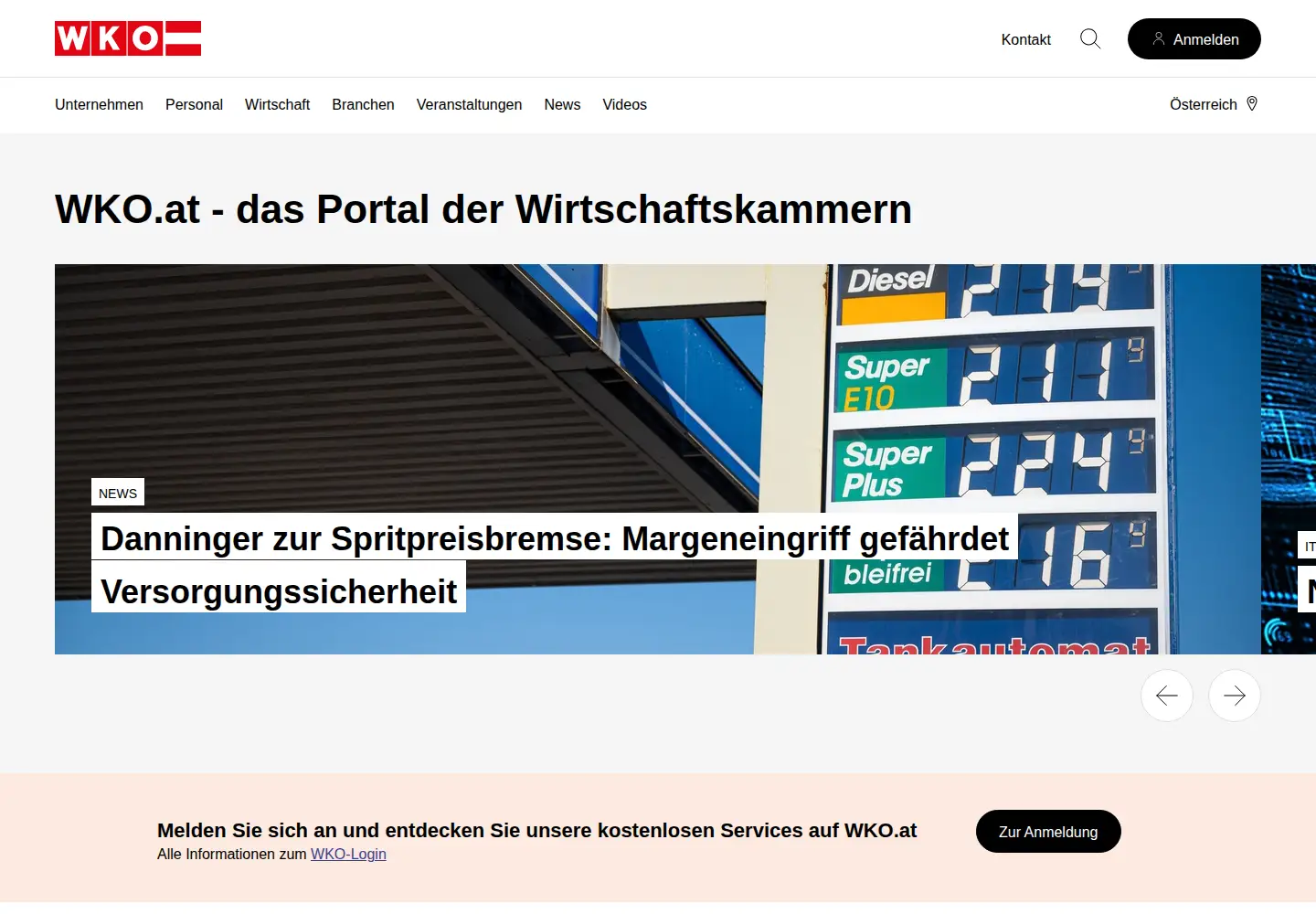
Task: Open the Kontakt link
Action: [1026, 39]
